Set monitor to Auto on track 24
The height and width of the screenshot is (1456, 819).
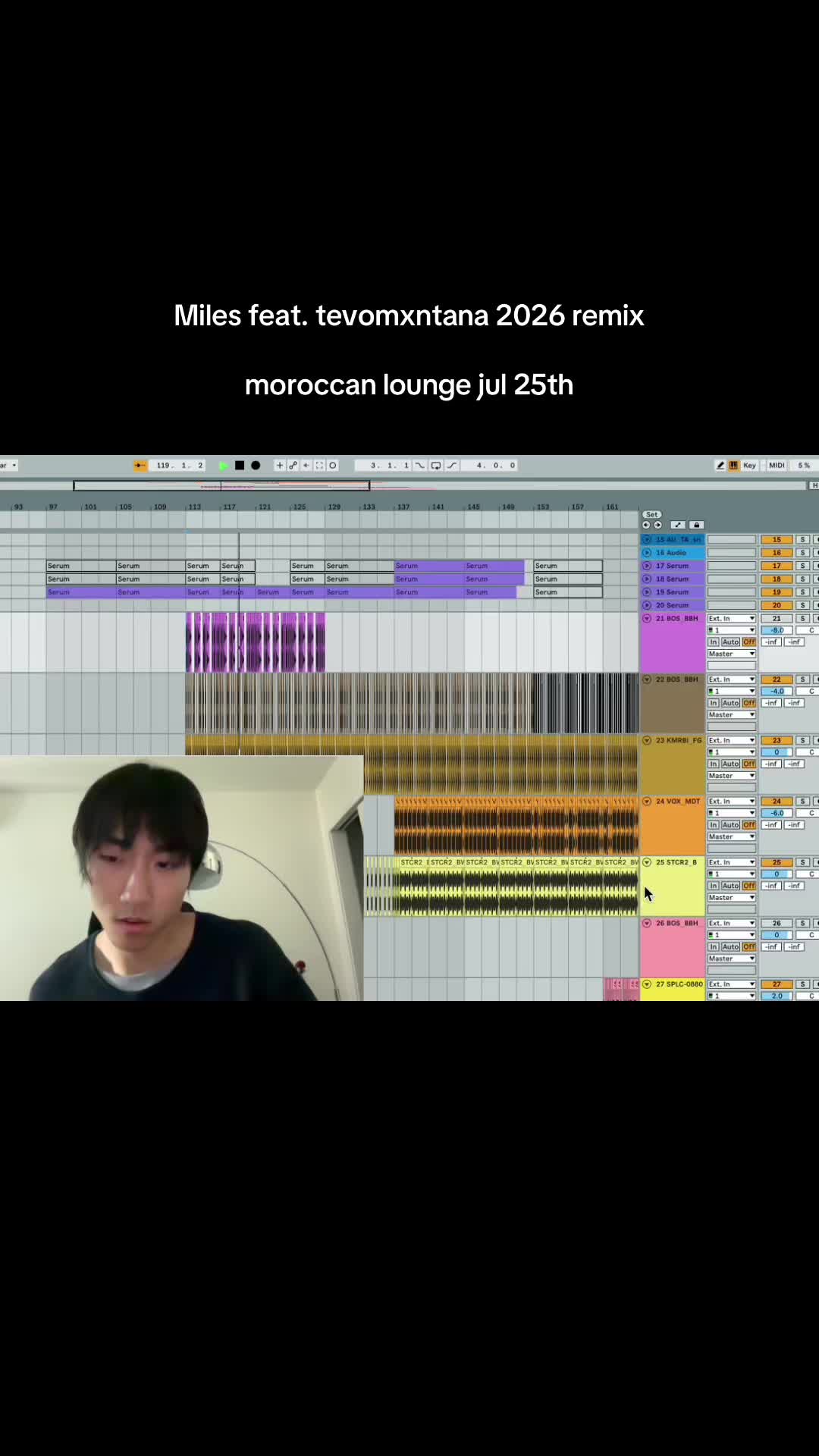pos(730,825)
